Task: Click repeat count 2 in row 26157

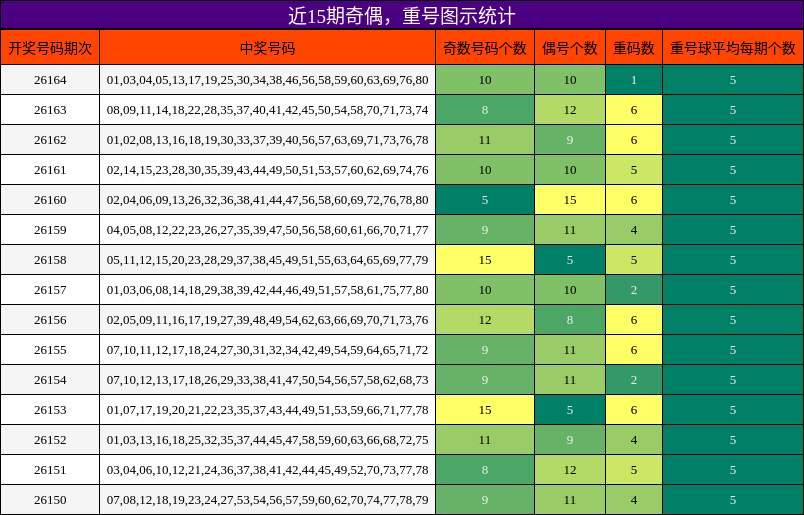Action: (634, 290)
